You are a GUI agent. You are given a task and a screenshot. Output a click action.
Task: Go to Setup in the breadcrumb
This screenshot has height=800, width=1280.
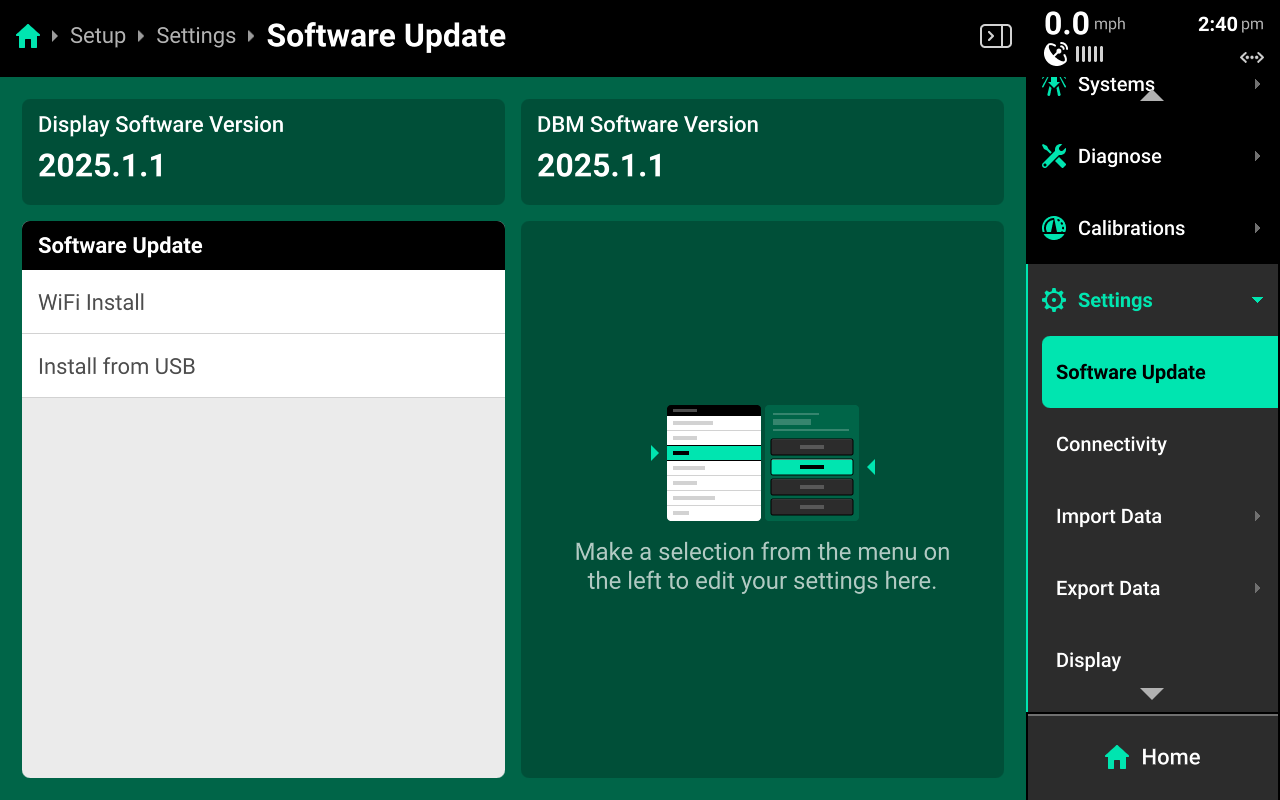[x=98, y=36]
